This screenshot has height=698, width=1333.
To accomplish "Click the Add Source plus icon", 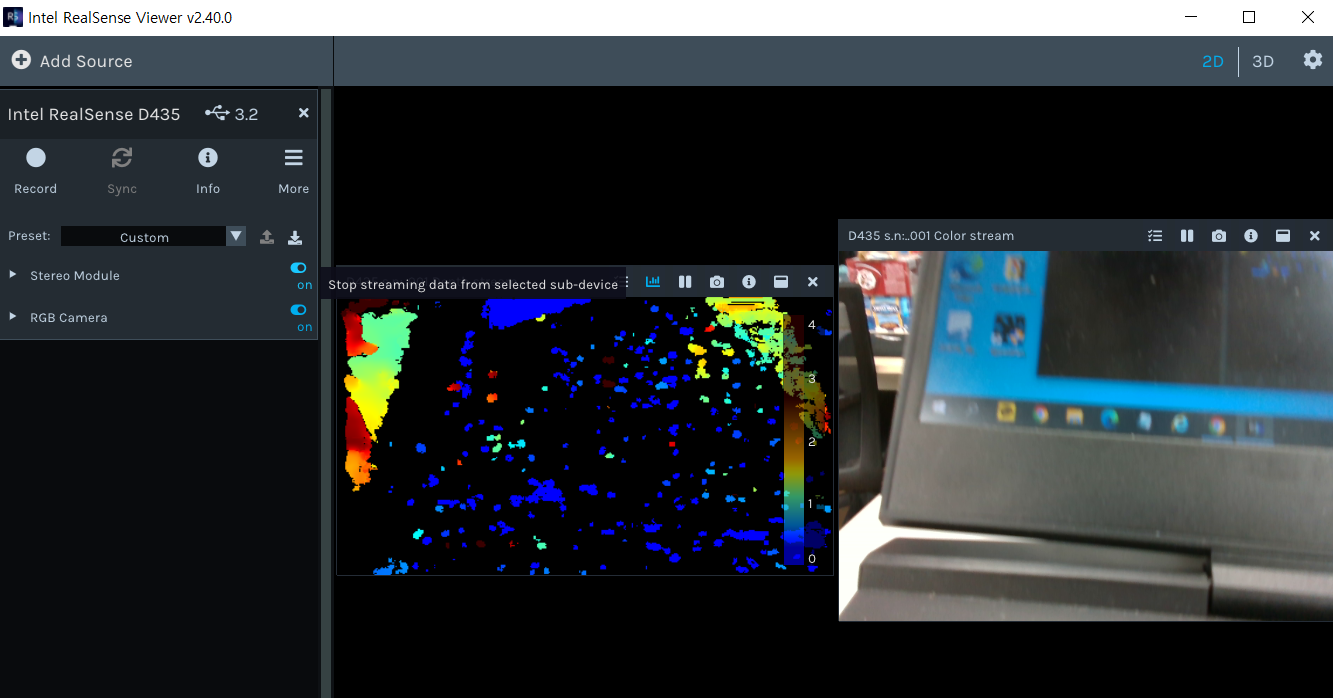I will tap(21, 60).
